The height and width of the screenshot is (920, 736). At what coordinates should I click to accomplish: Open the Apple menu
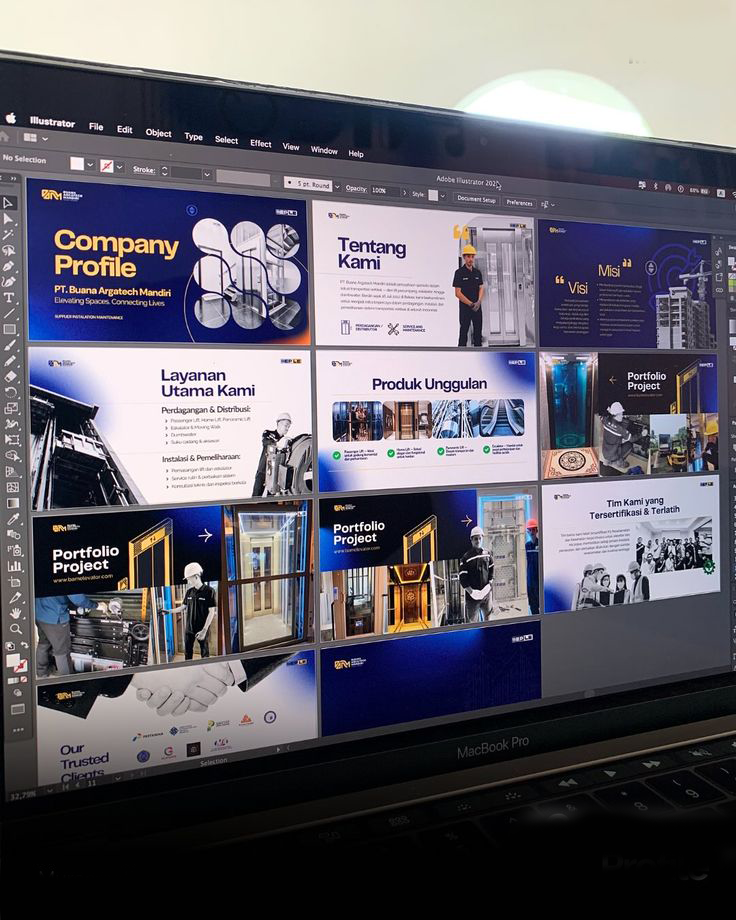click(11, 118)
